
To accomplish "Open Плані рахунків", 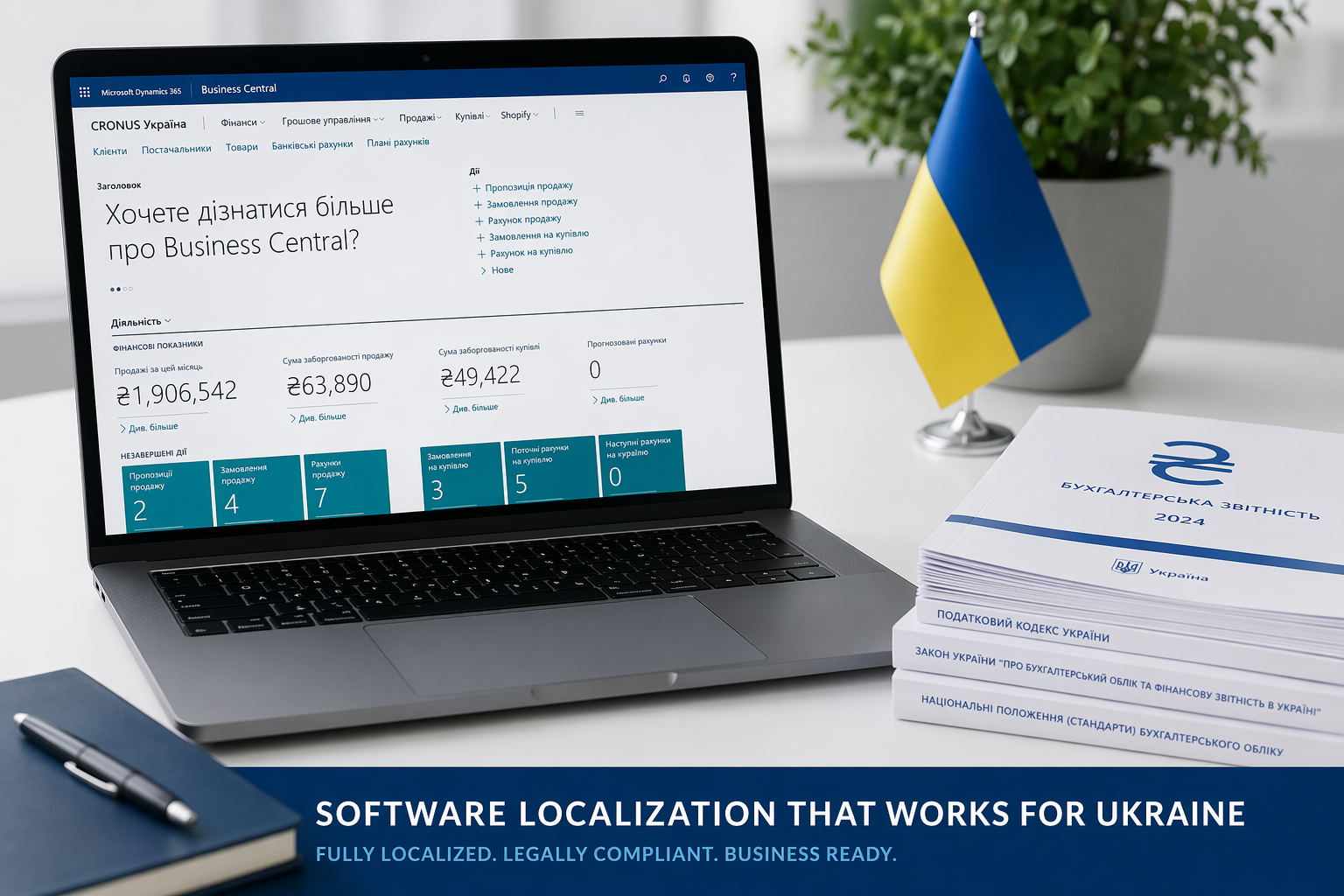I will pos(398,142).
